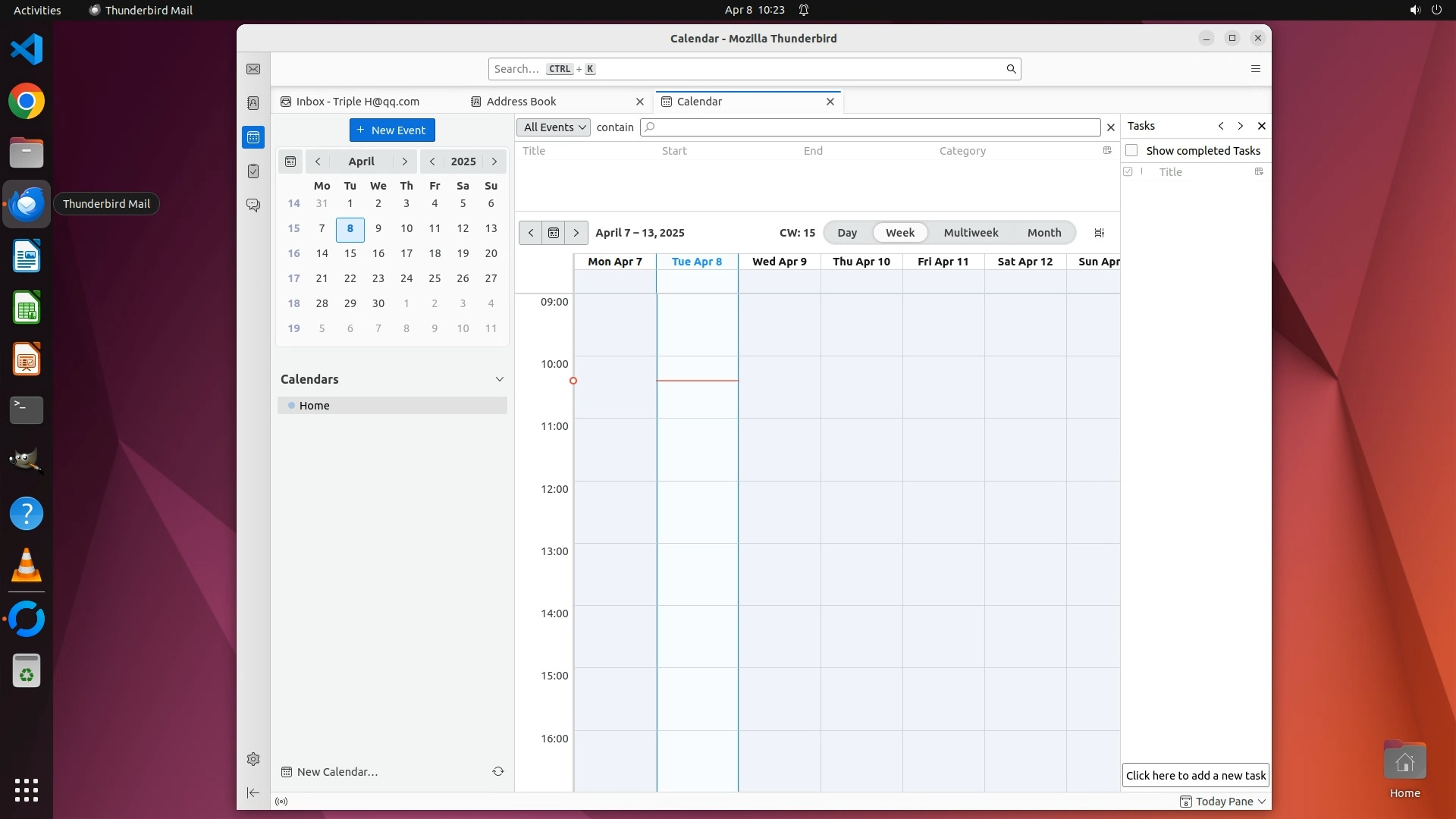Open Address Book from spaces toolbar
This screenshot has width=1456, height=819.
[253, 103]
